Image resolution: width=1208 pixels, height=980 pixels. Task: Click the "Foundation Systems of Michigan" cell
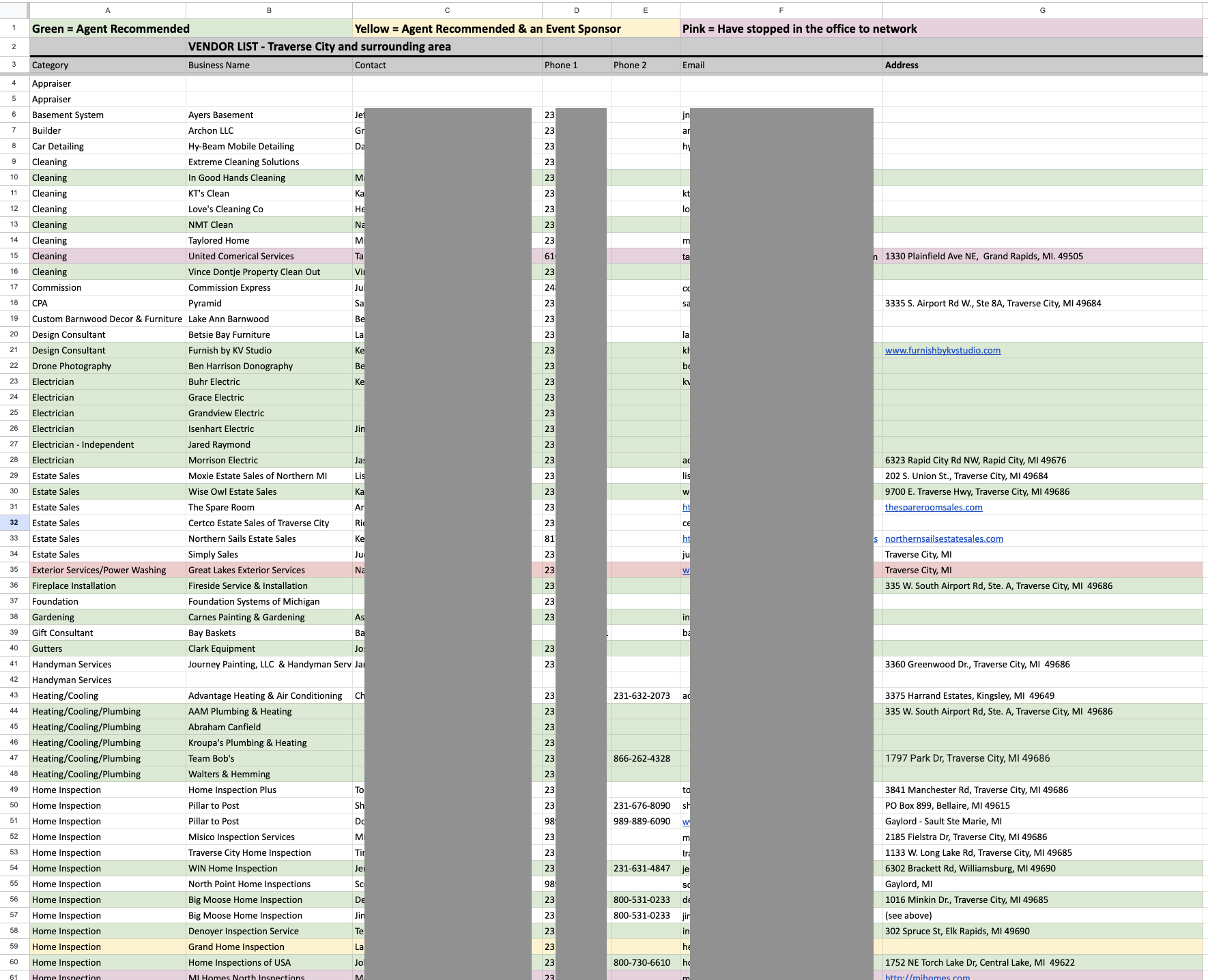click(x=269, y=601)
